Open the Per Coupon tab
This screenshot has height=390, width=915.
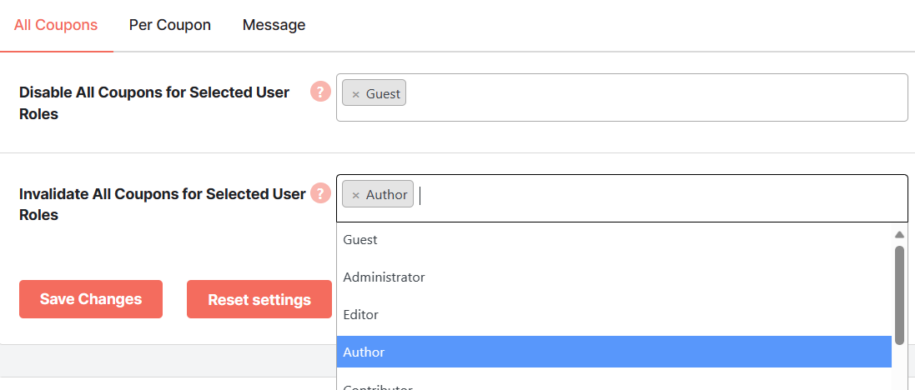click(170, 25)
